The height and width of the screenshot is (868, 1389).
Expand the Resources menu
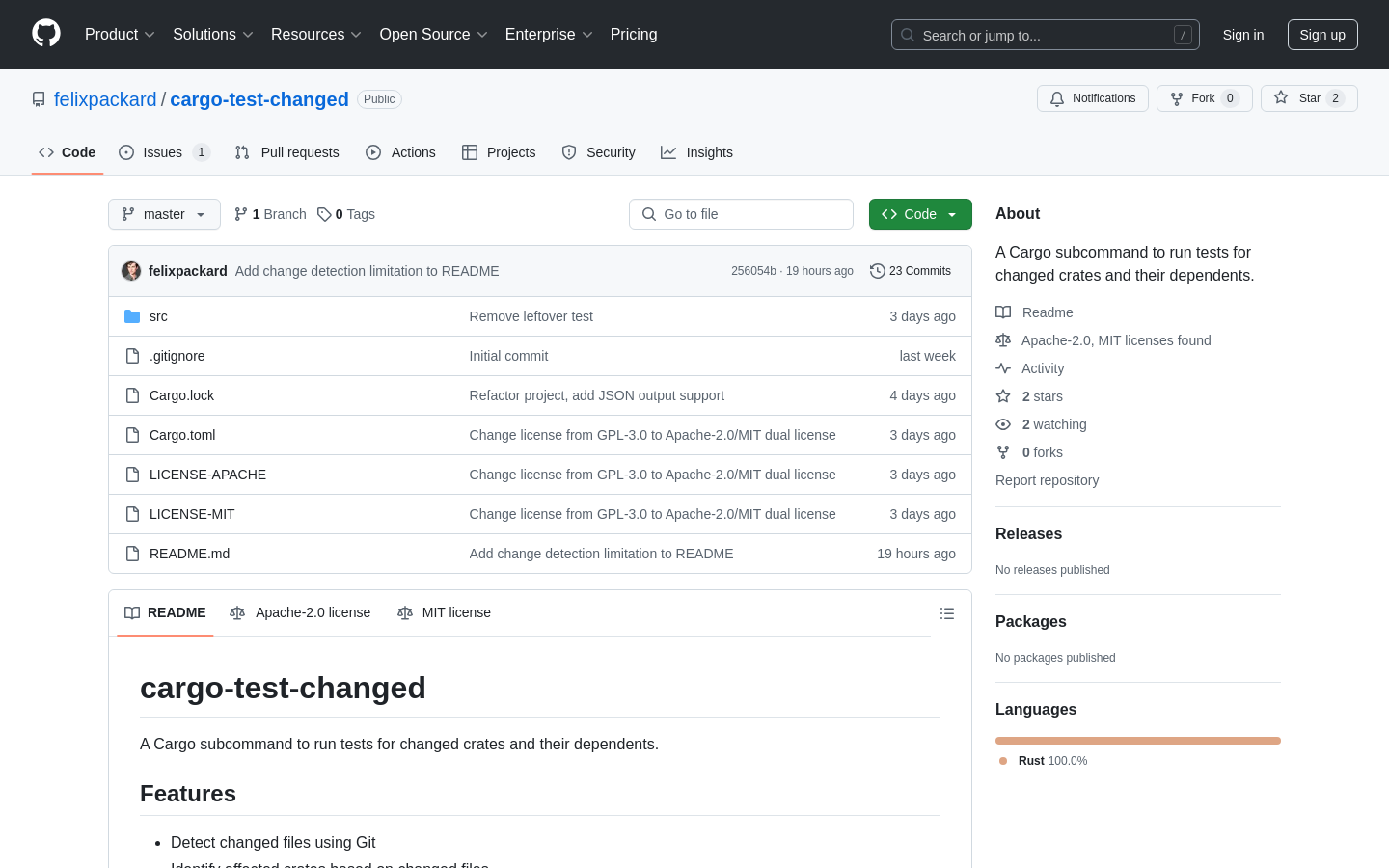316,34
